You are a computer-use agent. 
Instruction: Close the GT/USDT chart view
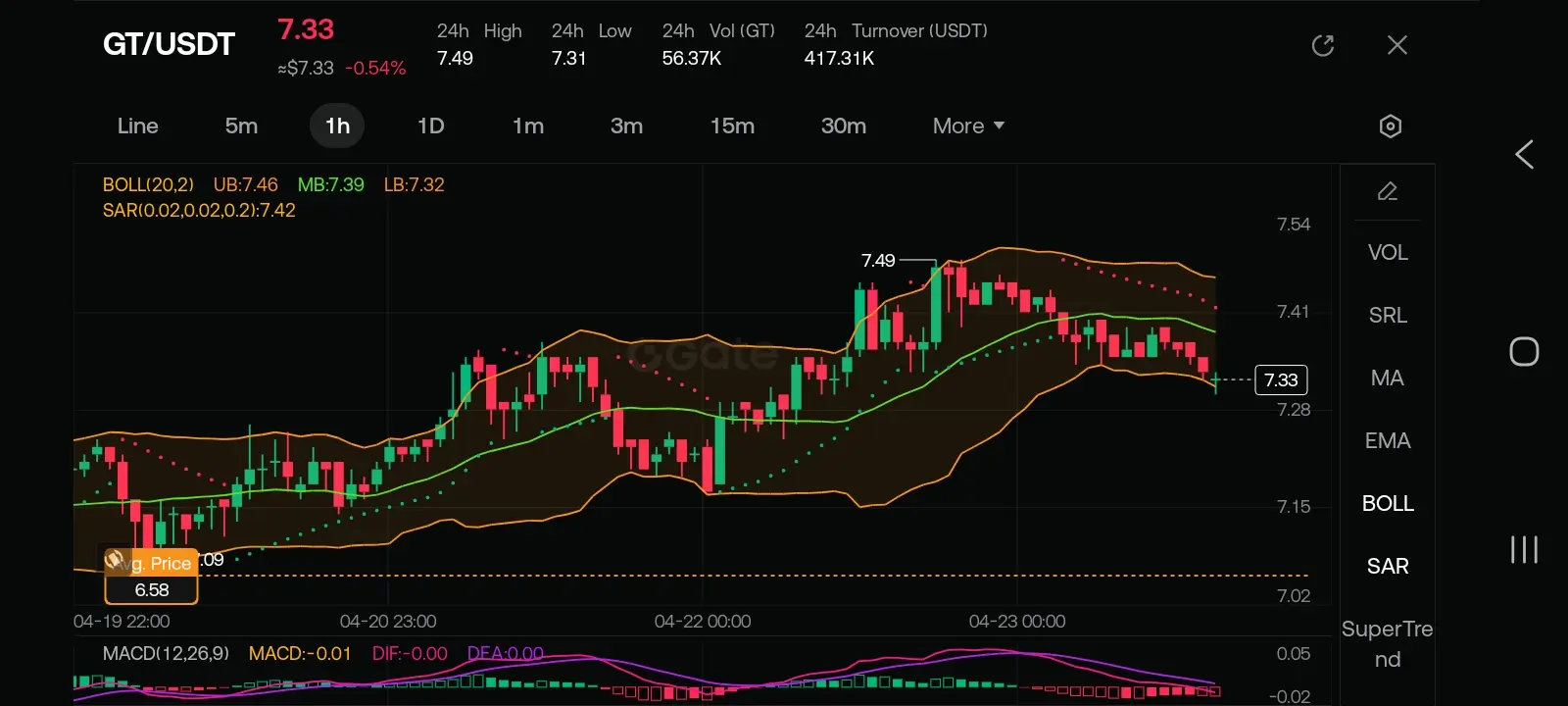[1397, 45]
